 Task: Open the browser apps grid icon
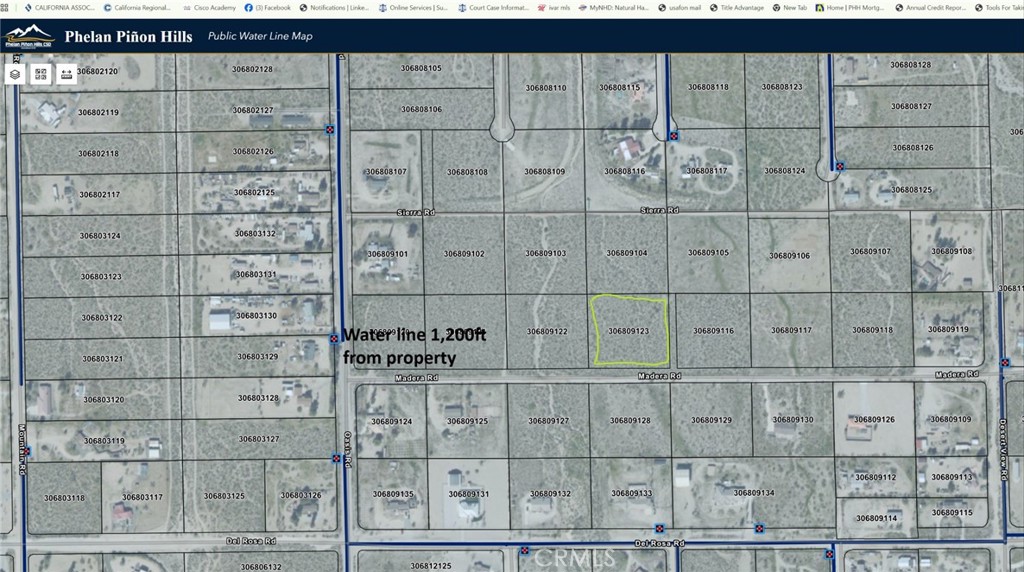pos(4,8)
